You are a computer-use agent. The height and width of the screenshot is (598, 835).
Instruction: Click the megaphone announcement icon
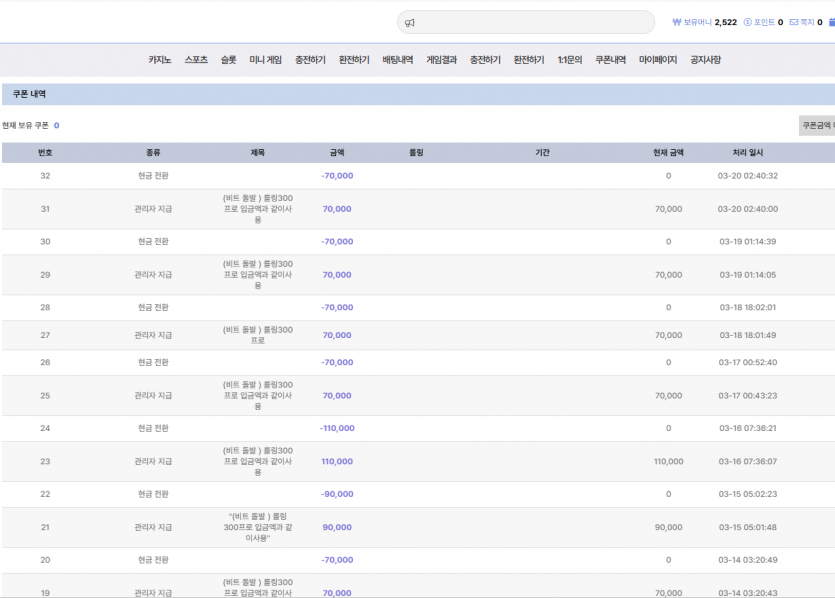tap(410, 23)
